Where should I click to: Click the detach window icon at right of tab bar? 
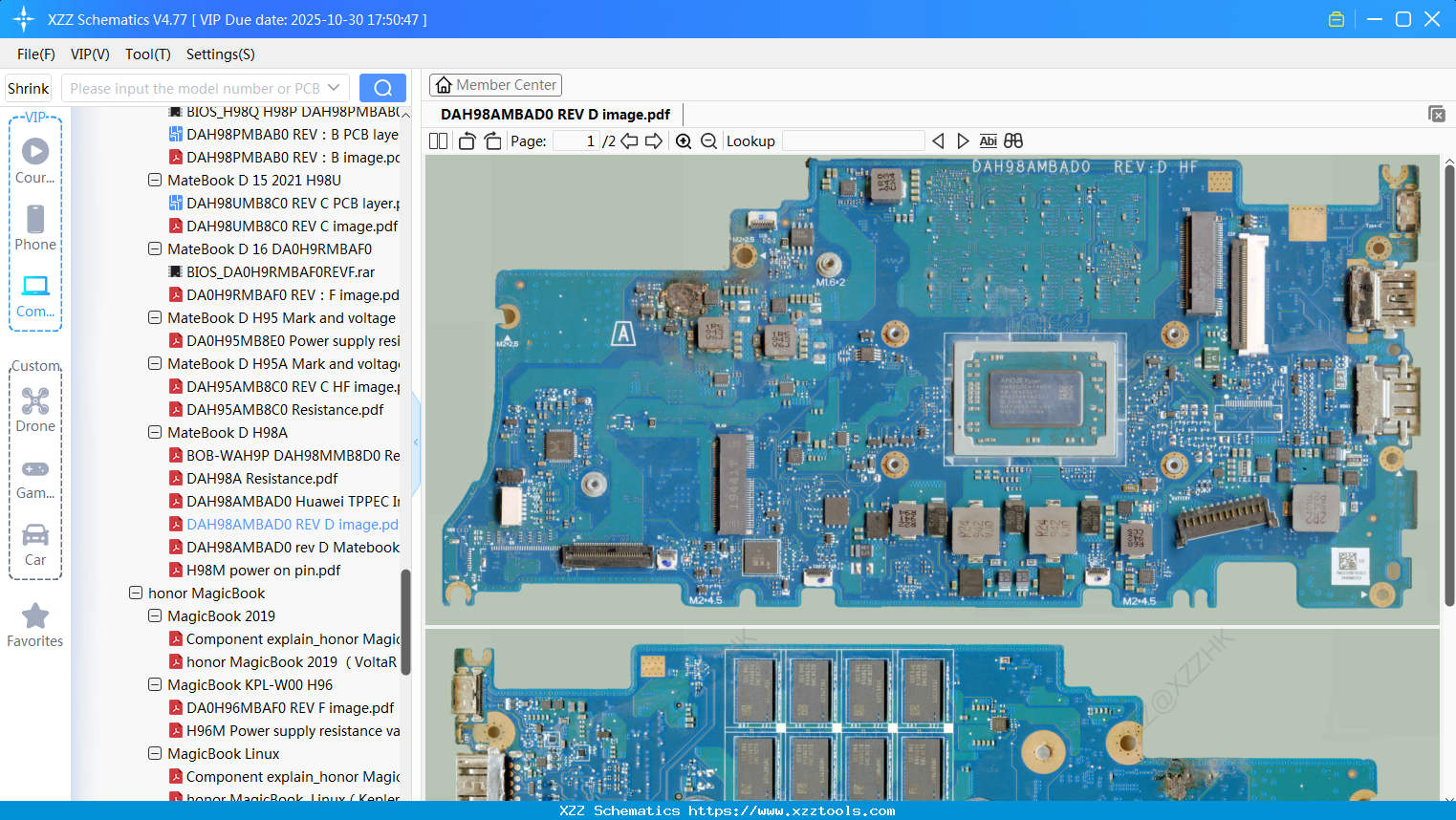click(1437, 114)
